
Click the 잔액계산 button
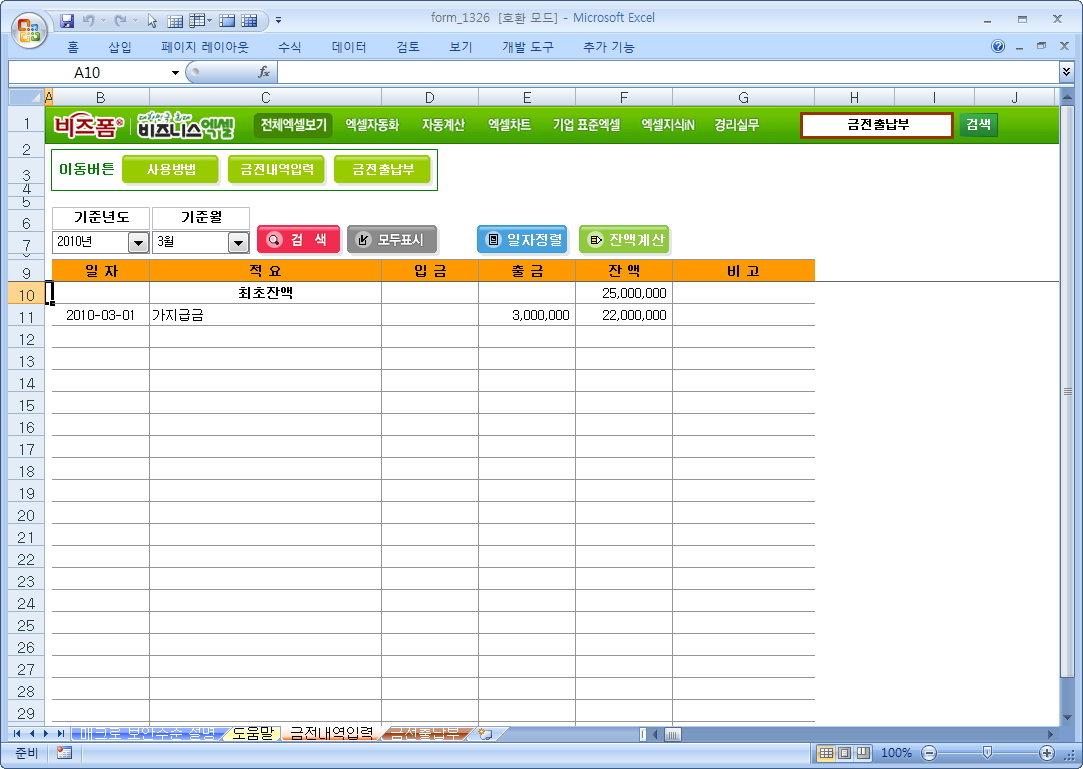[625, 240]
